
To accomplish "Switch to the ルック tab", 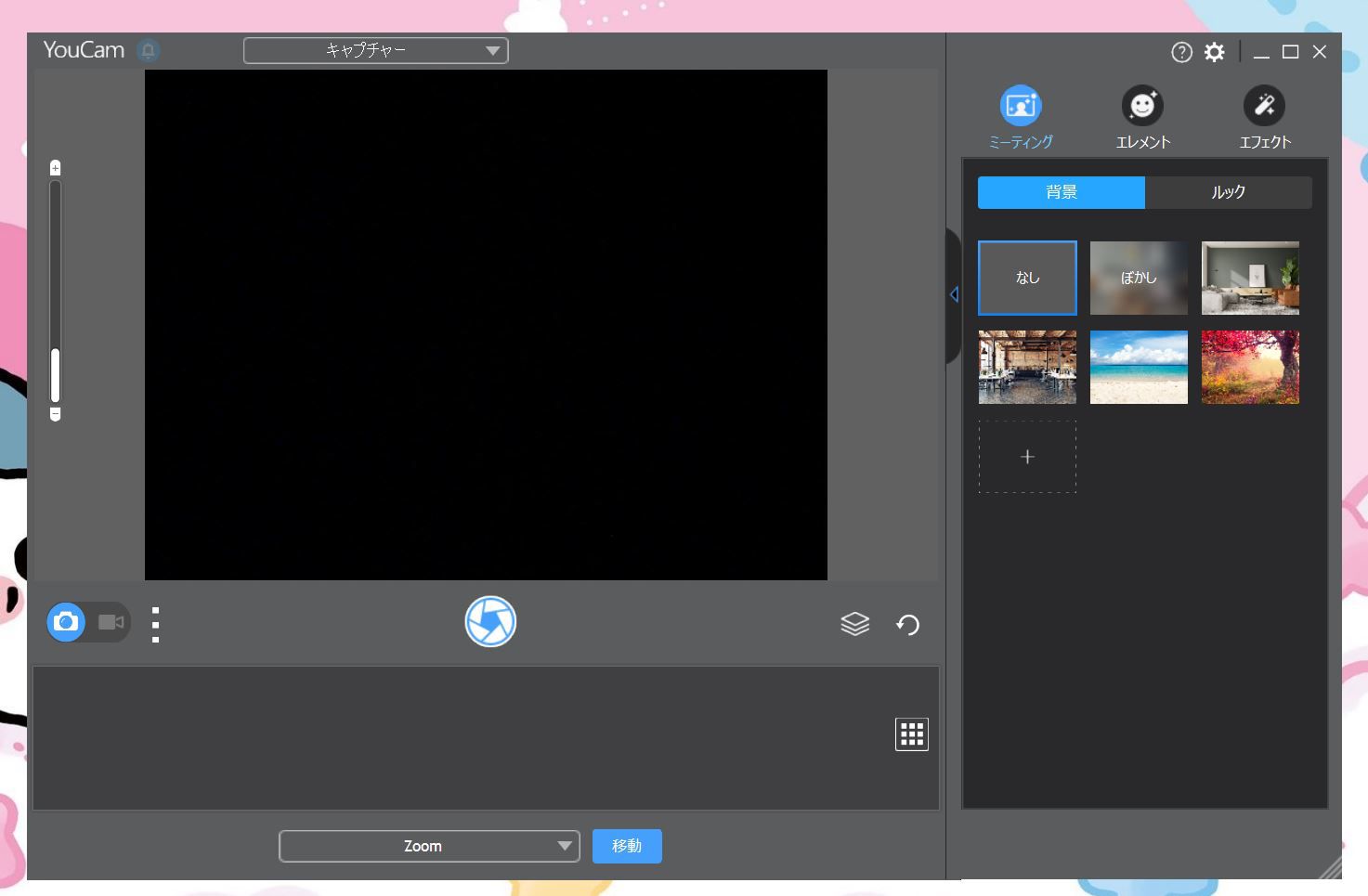I will tap(1228, 192).
